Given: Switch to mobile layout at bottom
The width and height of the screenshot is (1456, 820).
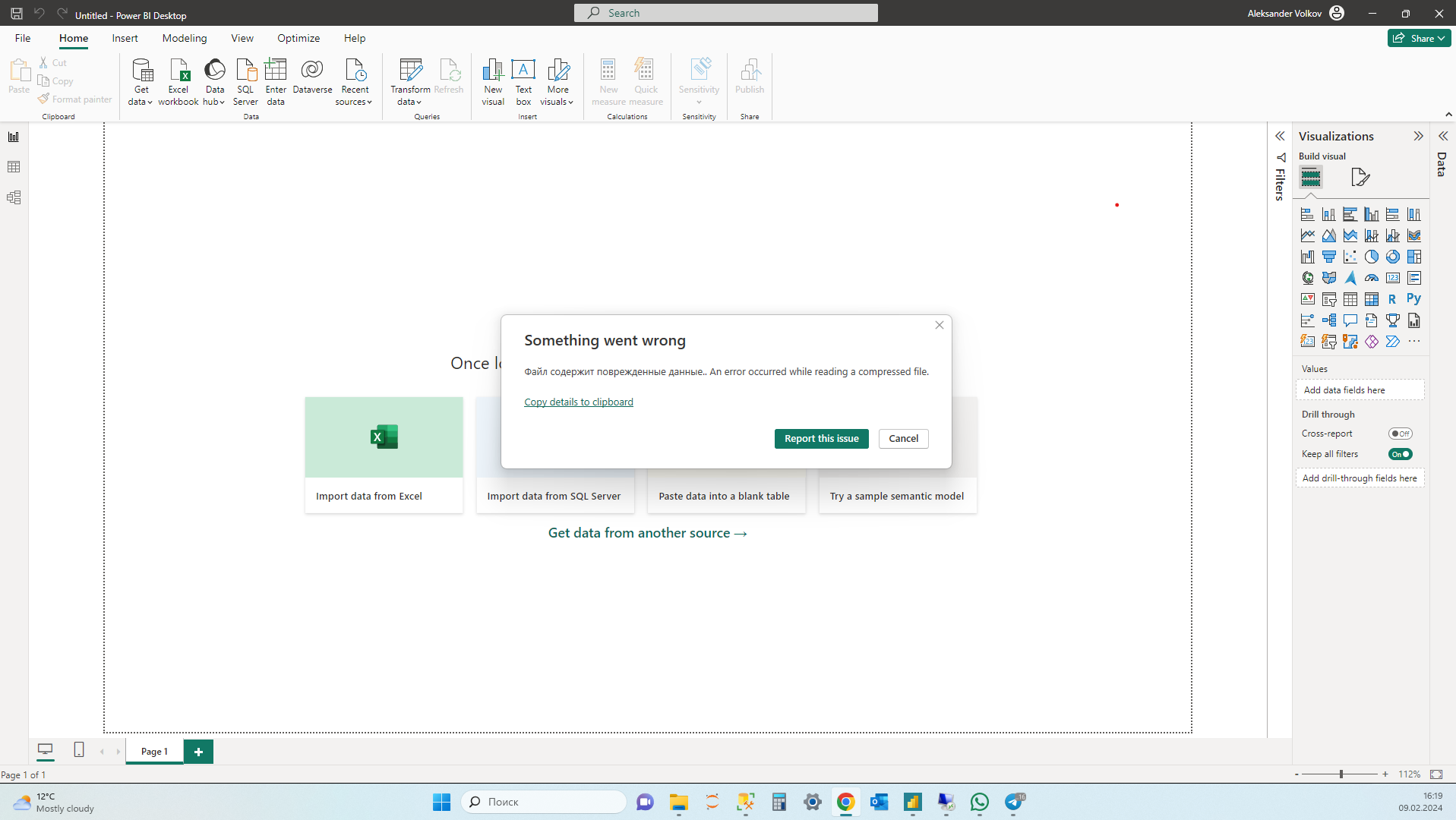Looking at the screenshot, I should (79, 750).
